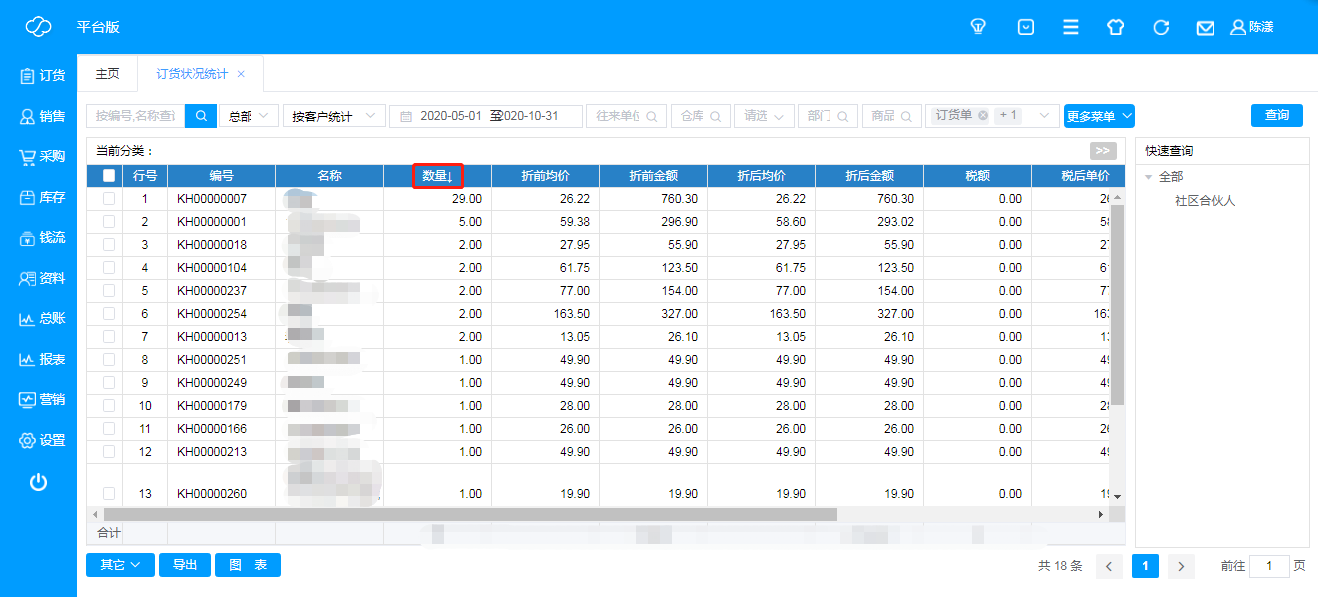Open 库存 in the sidebar
The width and height of the screenshot is (1318, 597).
point(41,197)
